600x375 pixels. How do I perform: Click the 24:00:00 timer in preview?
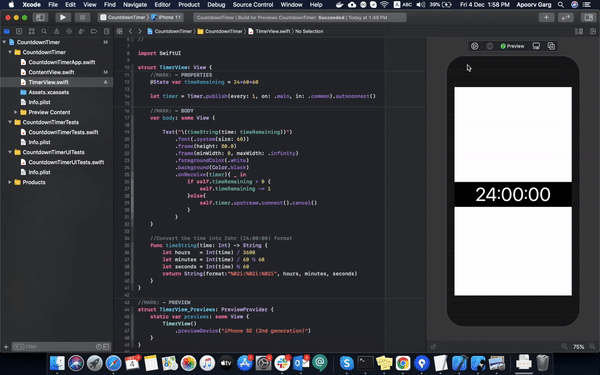513,194
